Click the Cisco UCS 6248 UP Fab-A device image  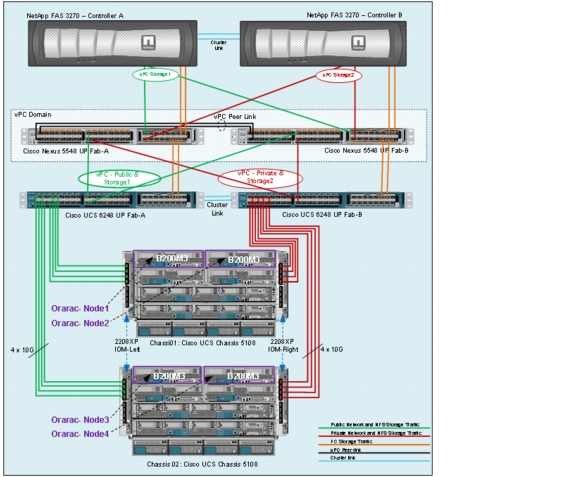(x=112, y=200)
